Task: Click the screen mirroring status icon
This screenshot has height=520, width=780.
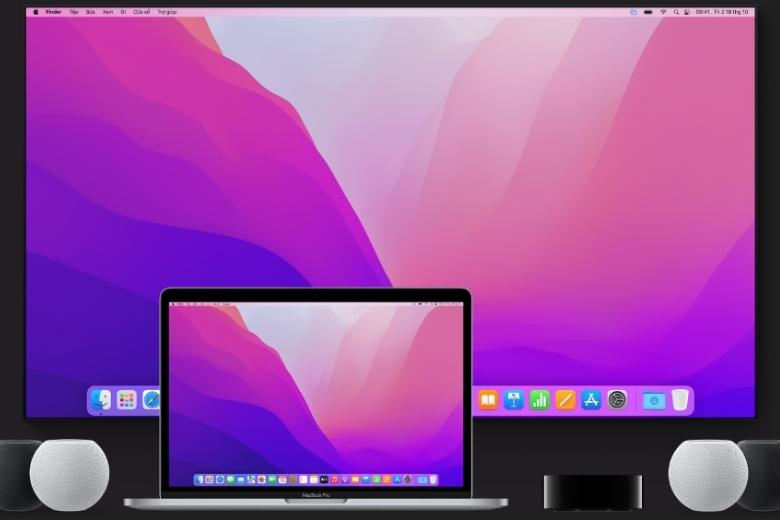Action: click(x=633, y=12)
